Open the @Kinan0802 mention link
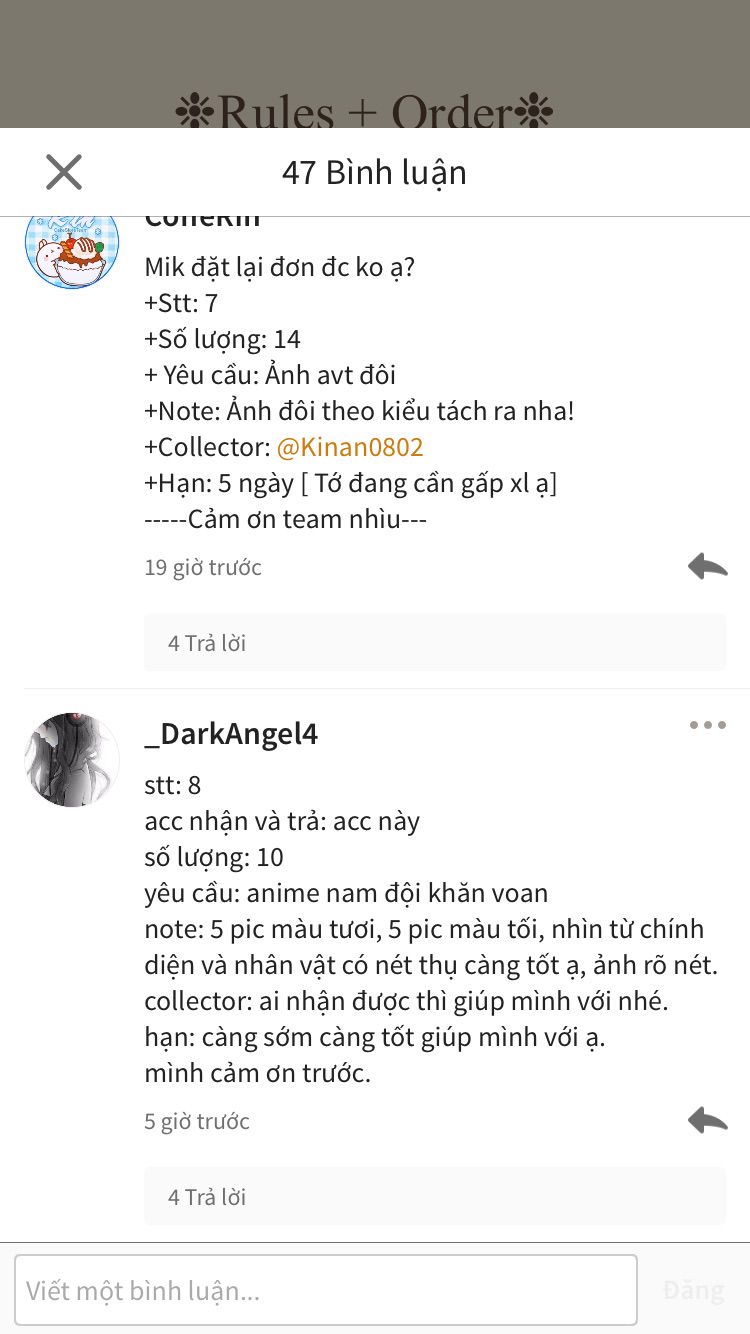750x1334 pixels. click(x=350, y=447)
